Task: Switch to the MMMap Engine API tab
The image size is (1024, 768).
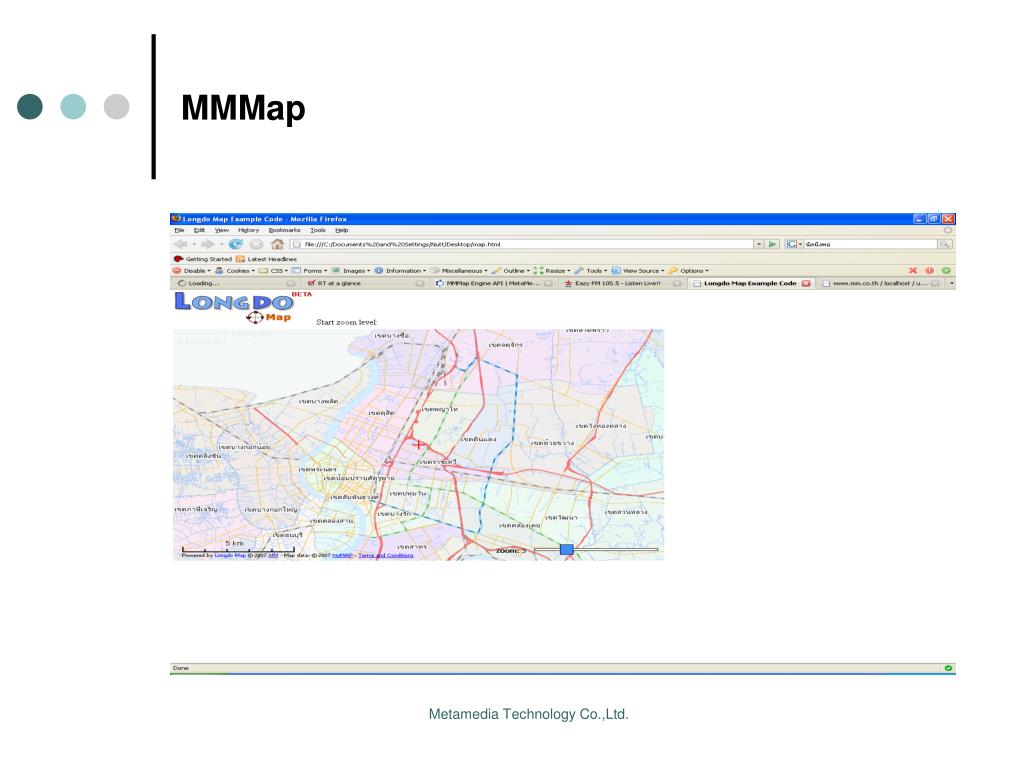Action: coord(494,283)
